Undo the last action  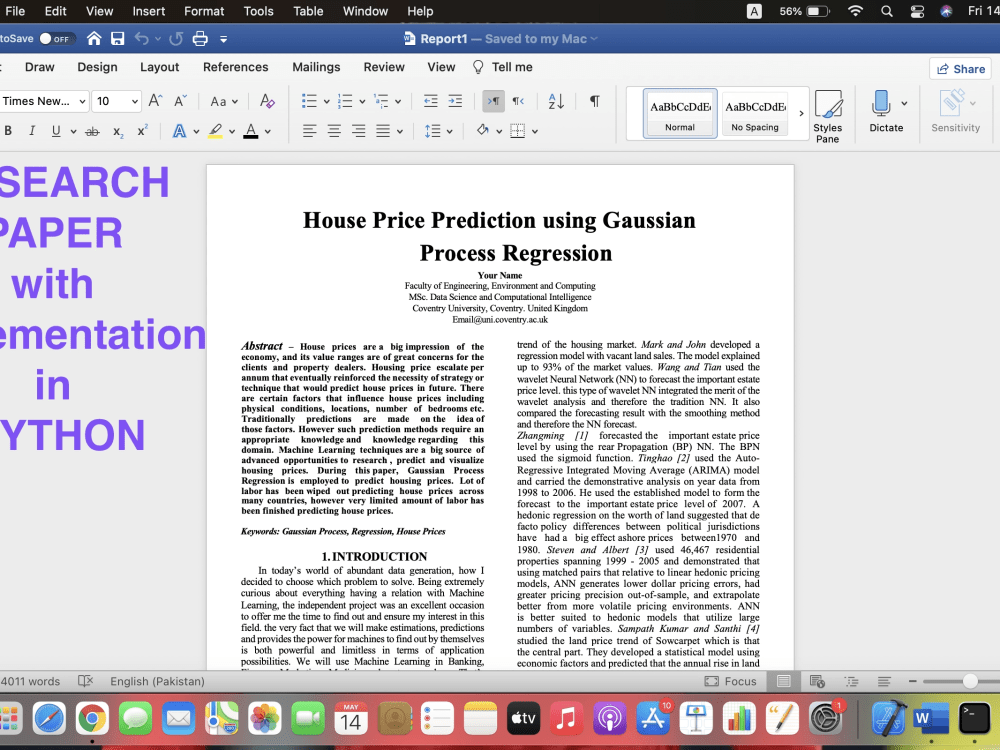(142, 39)
